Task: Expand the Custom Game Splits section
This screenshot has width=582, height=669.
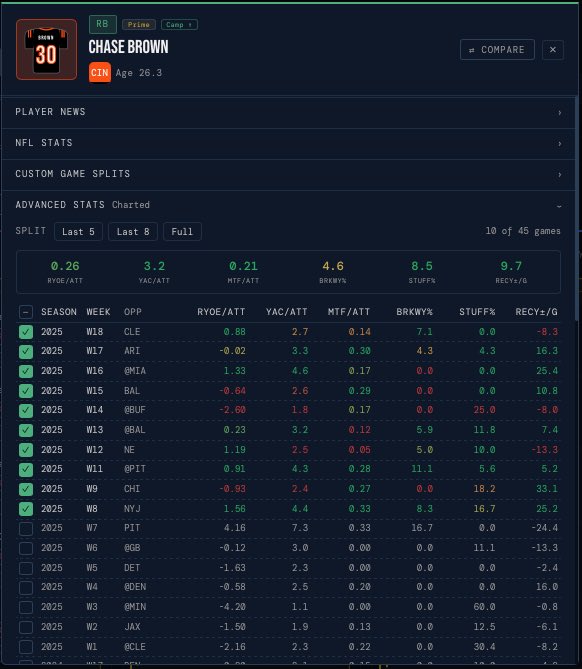Action: tap(288, 174)
